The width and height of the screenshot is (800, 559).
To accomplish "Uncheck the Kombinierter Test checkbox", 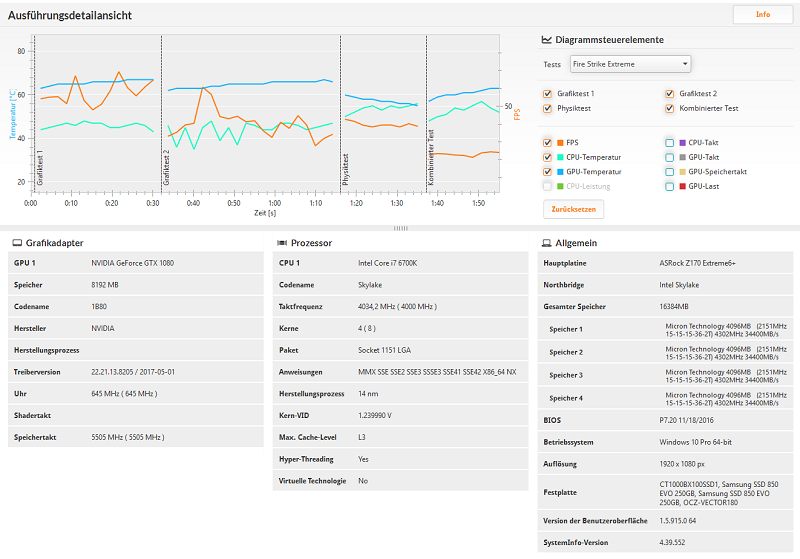I will coord(669,109).
